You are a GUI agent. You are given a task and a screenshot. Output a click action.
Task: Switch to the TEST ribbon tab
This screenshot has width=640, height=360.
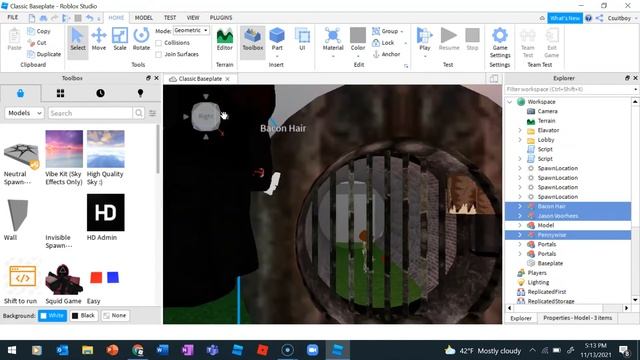tap(170, 18)
